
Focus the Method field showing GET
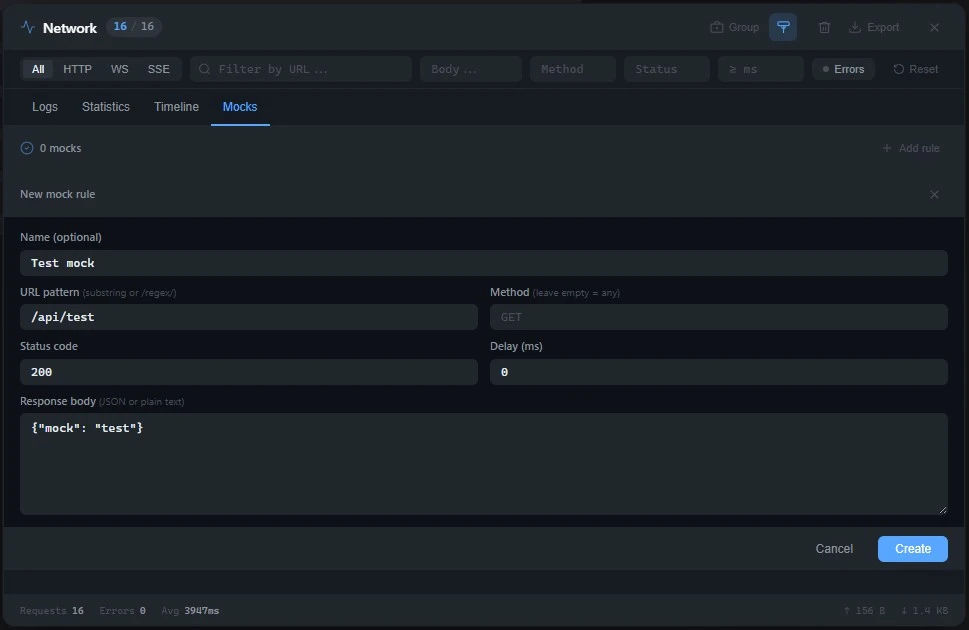(718, 317)
